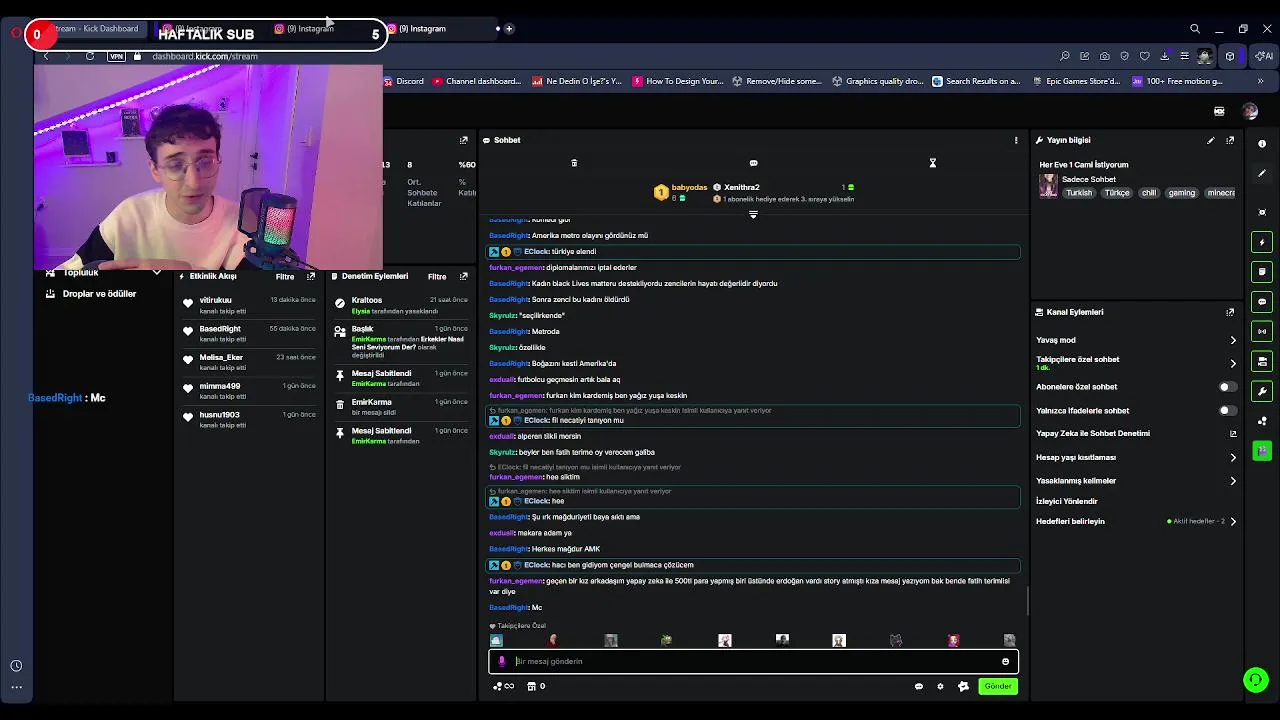Viewport: 1280px width, 720px height.
Task: Click the trash icon in chat toolbar
Action: (x=574, y=163)
